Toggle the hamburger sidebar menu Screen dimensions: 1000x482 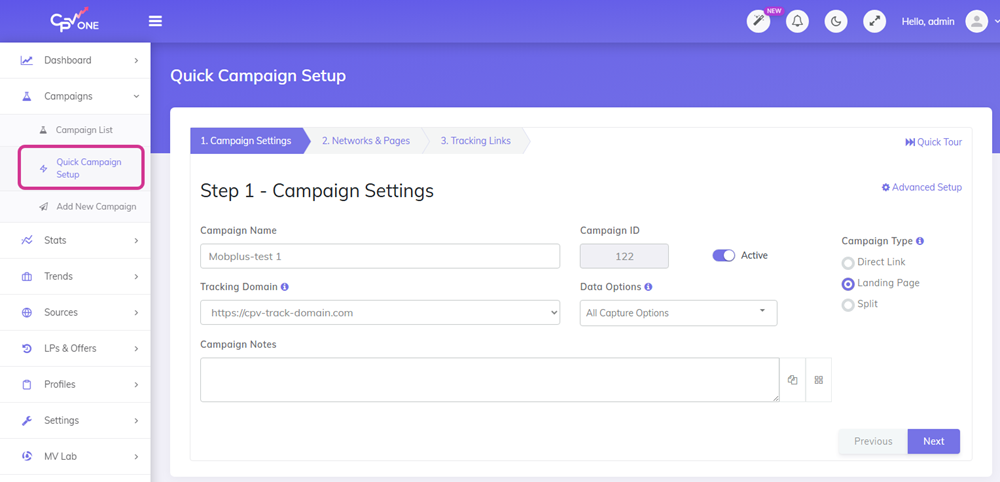(155, 21)
